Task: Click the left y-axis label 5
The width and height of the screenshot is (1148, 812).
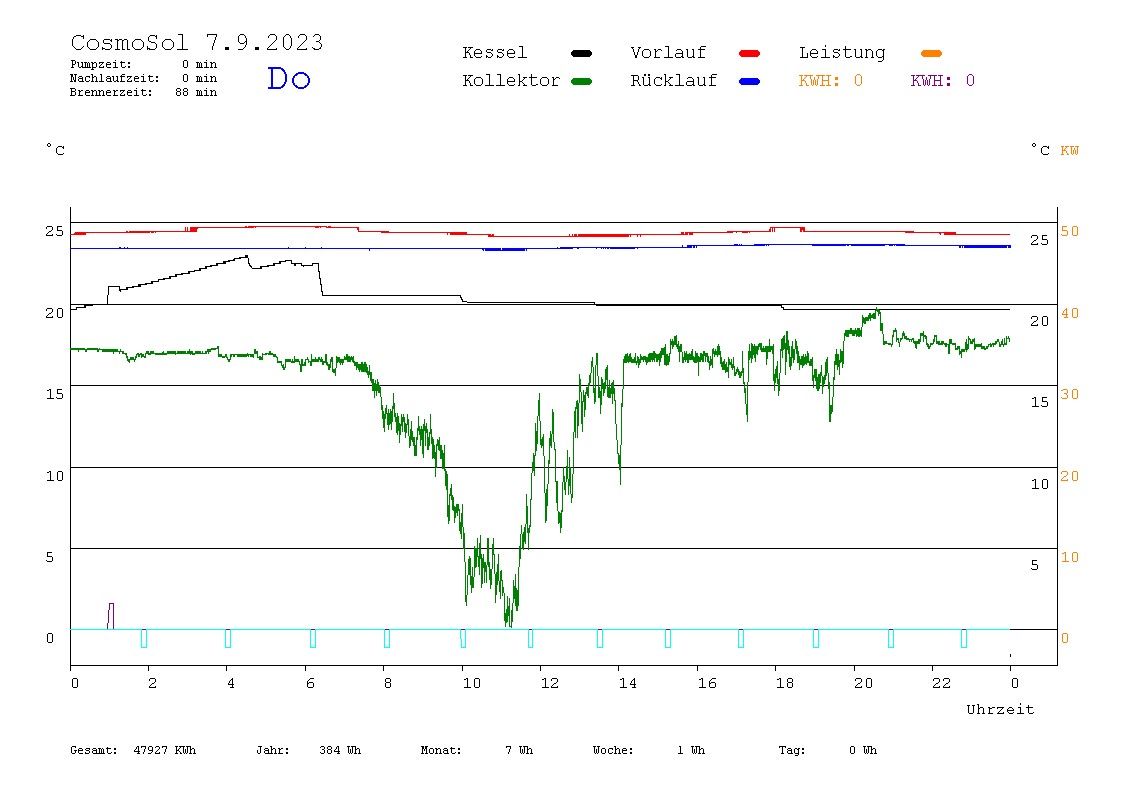Action: coord(50,557)
